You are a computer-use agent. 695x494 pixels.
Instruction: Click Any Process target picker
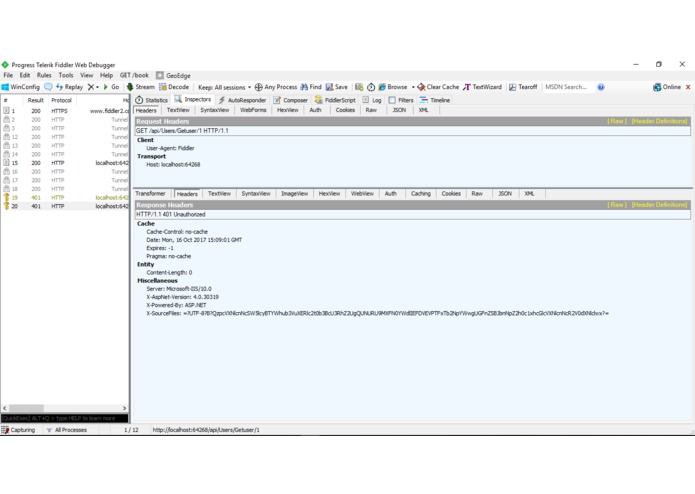tap(276, 87)
